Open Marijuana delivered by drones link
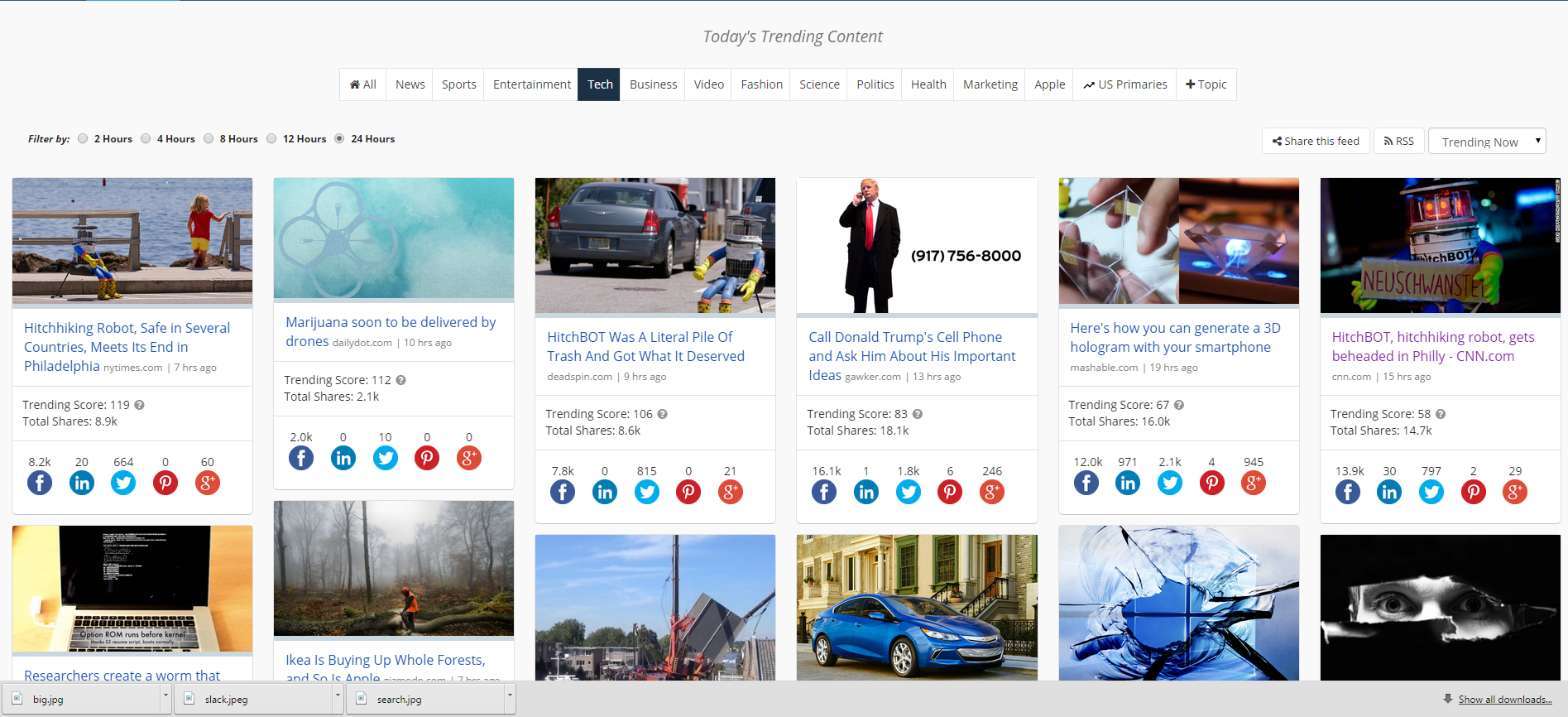The height and width of the screenshot is (717, 1568). [391, 331]
